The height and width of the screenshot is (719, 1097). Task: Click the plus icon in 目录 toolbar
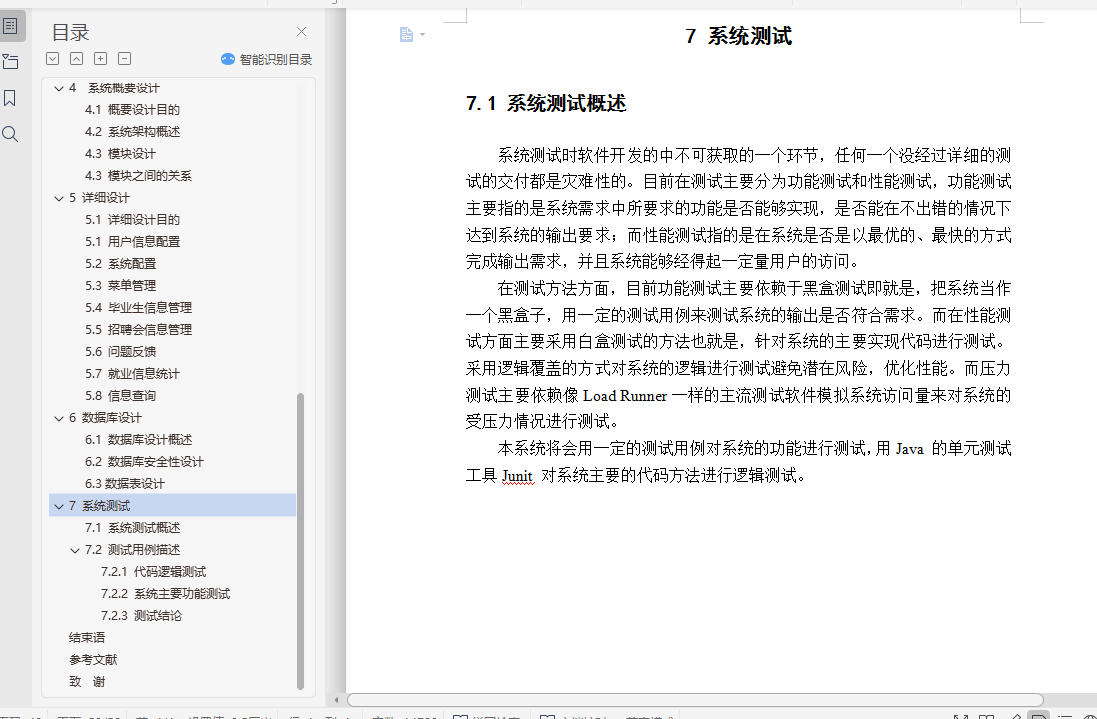pos(101,59)
